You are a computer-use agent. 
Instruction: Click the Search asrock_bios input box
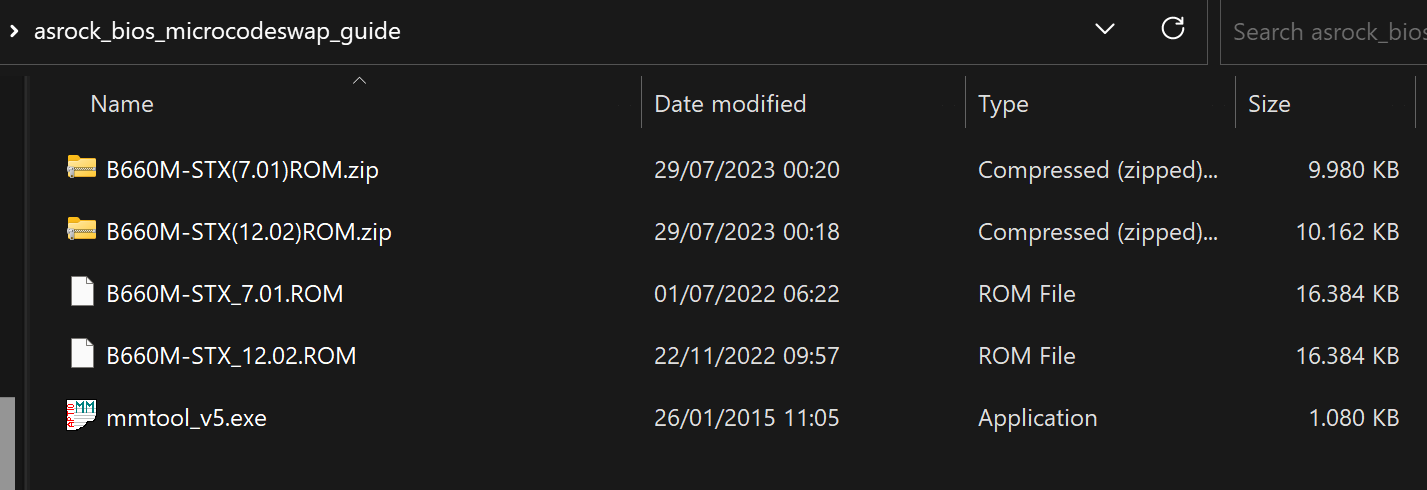1323,31
